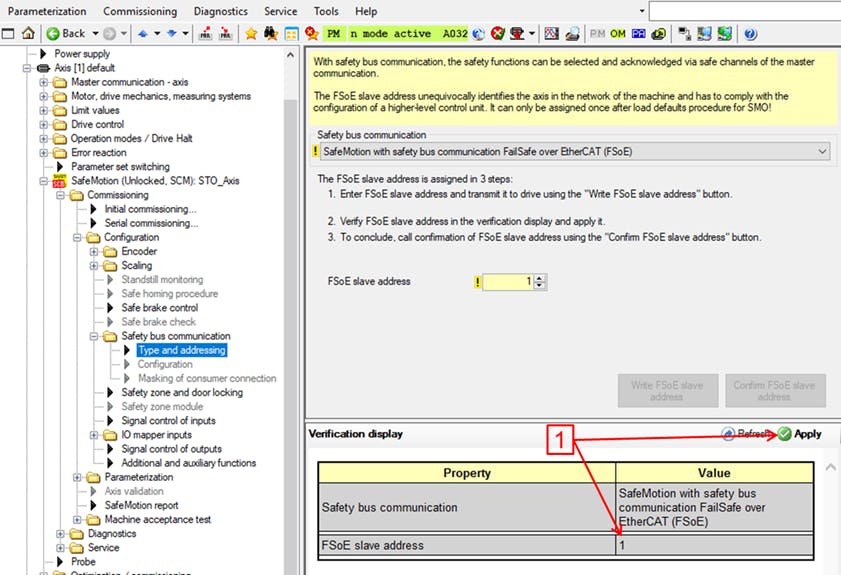Click the green globe monitor icon
The height and width of the screenshot is (575, 841).
click(725, 34)
